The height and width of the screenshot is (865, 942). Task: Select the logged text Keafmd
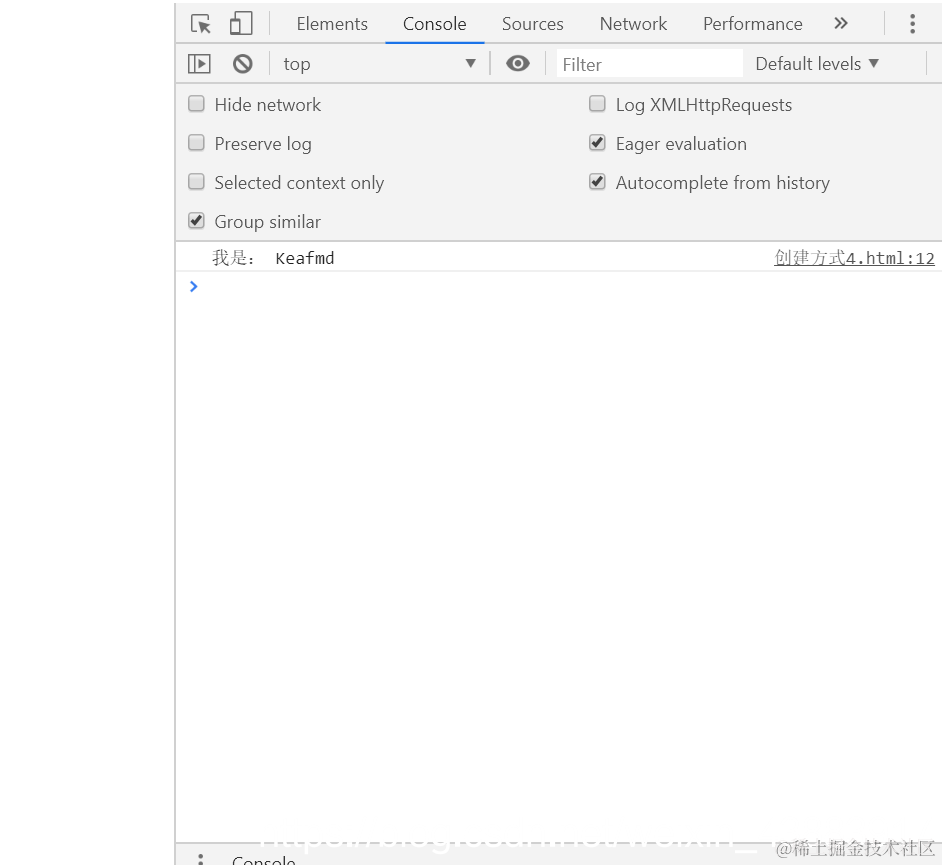click(305, 258)
